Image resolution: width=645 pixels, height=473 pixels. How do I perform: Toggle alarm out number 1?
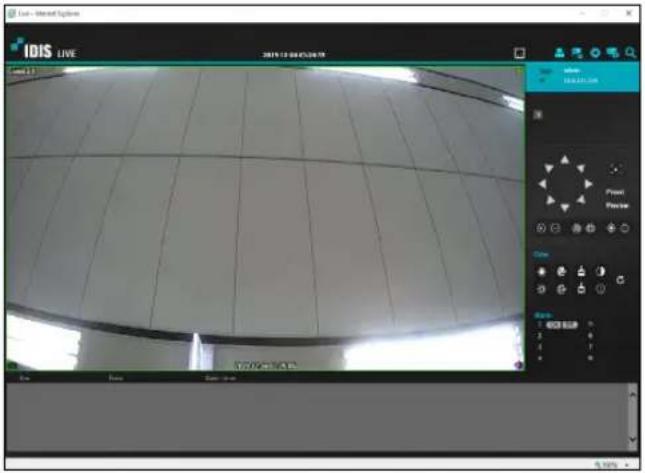pos(539,325)
